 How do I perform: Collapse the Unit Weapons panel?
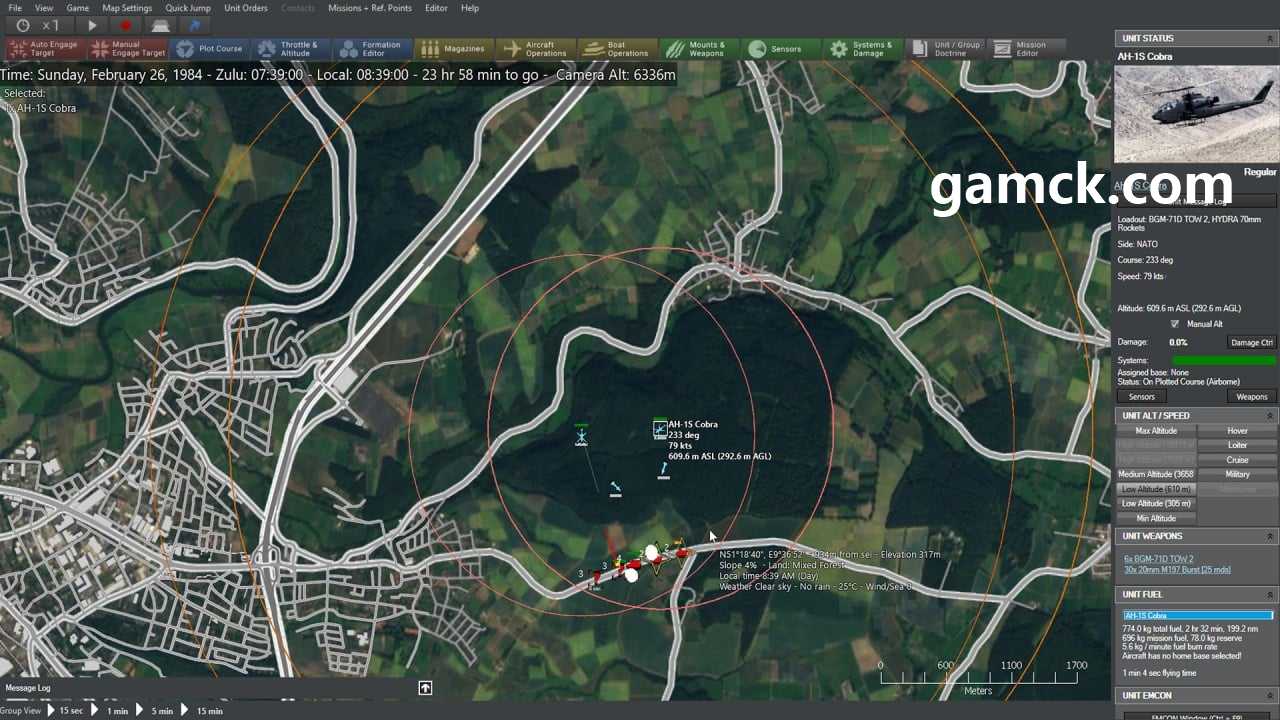1271,536
